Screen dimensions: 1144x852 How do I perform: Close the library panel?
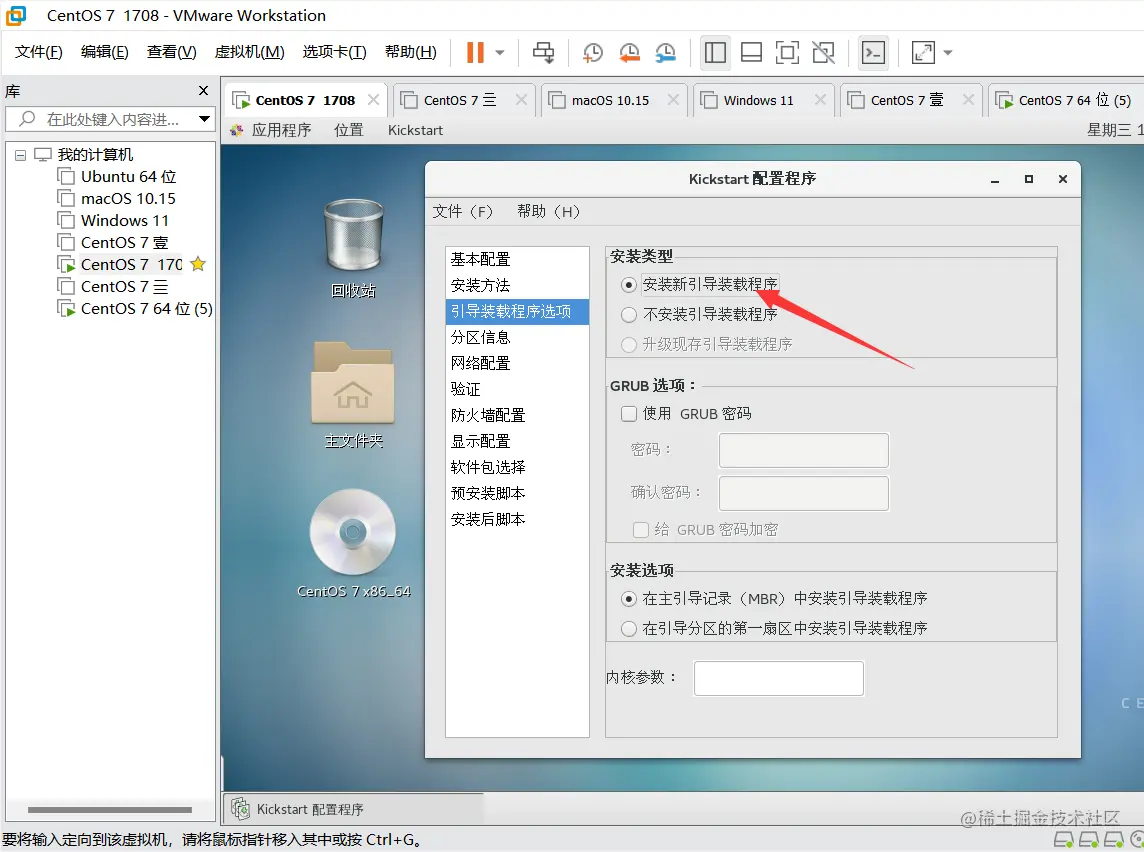pyautogui.click(x=204, y=90)
